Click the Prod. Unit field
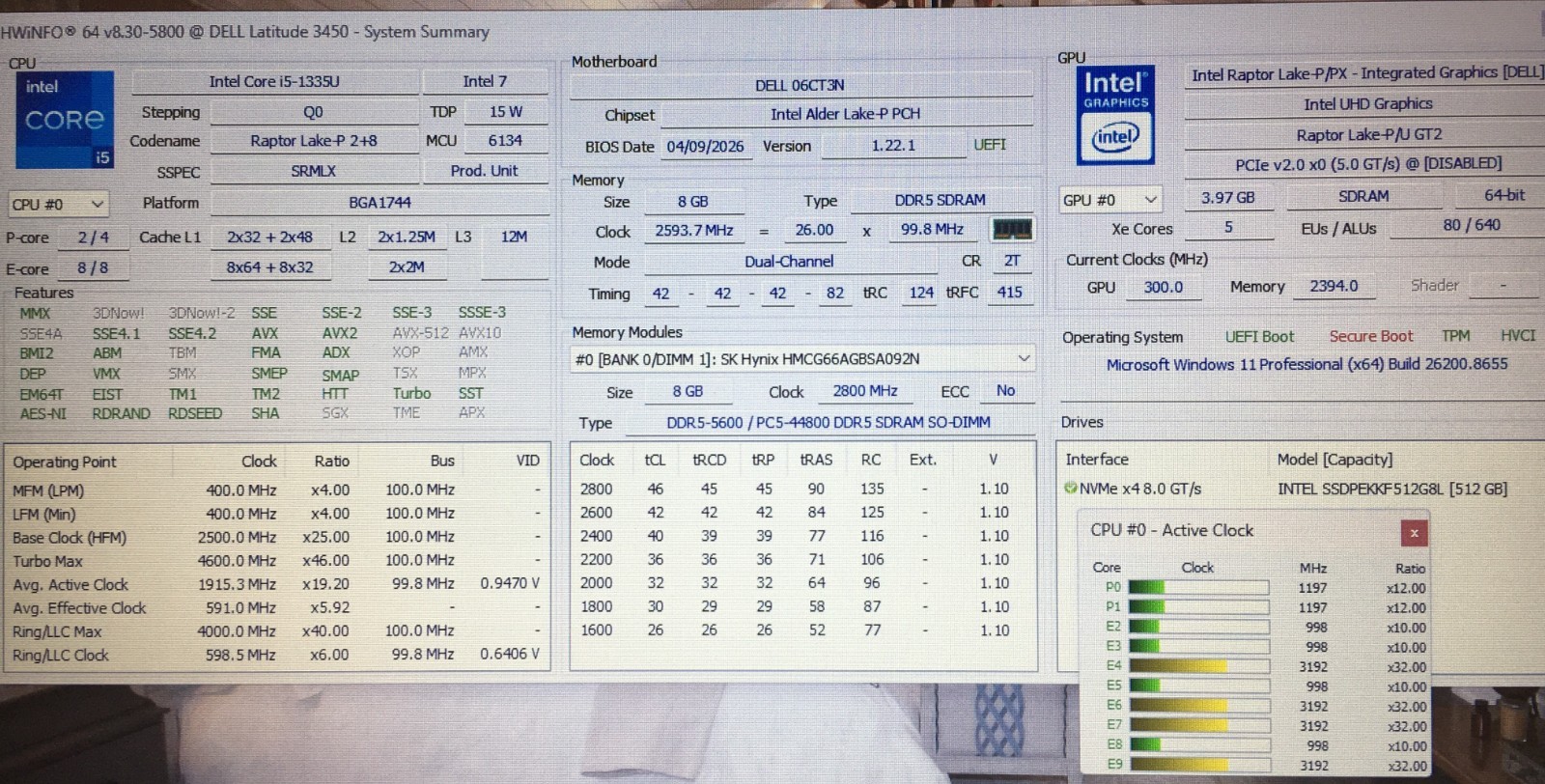 click(485, 171)
